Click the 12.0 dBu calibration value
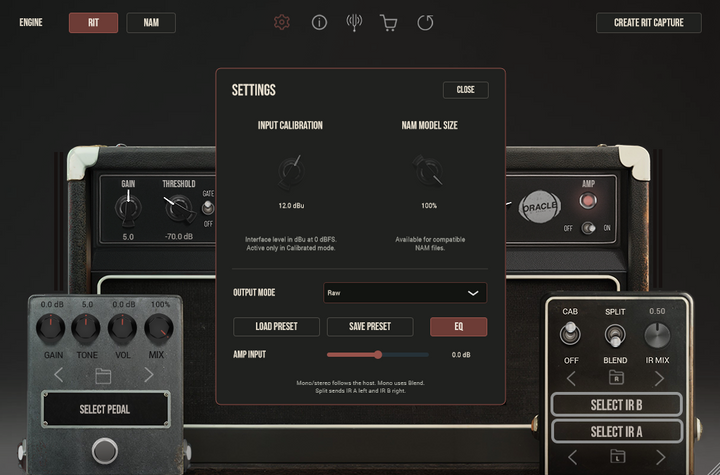720x475 pixels. pyautogui.click(x=291, y=205)
